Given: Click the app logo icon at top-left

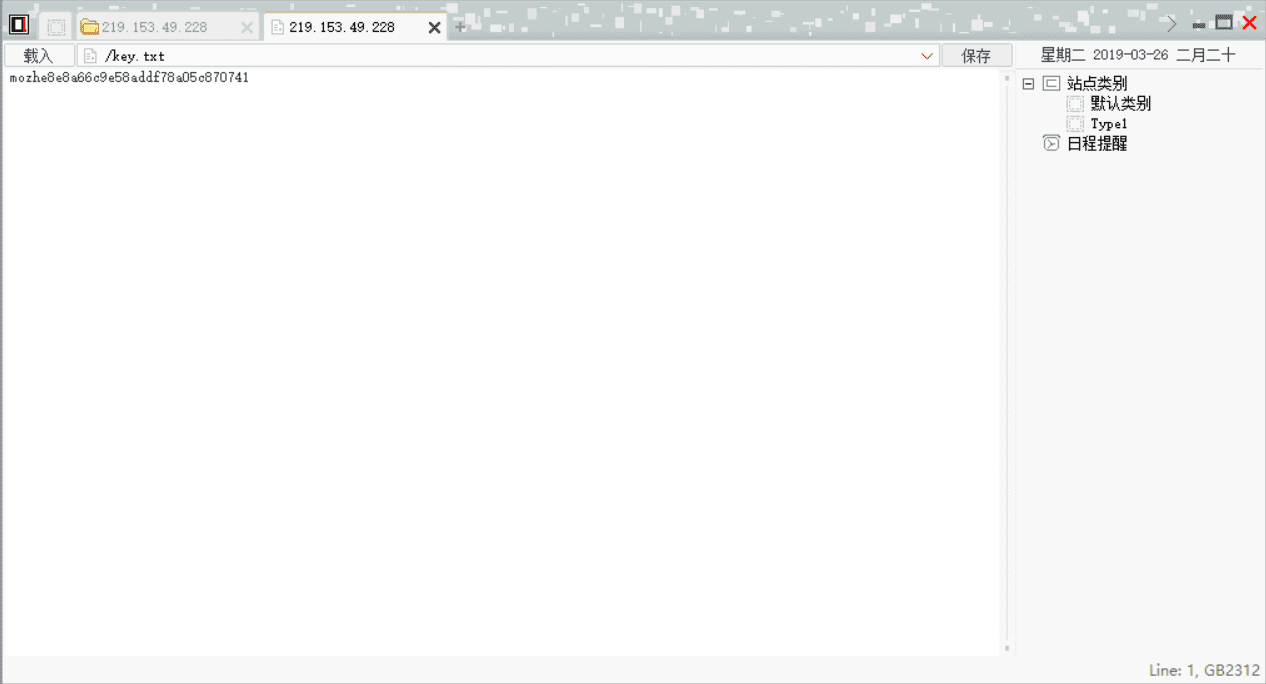Looking at the screenshot, I should pos(19,25).
